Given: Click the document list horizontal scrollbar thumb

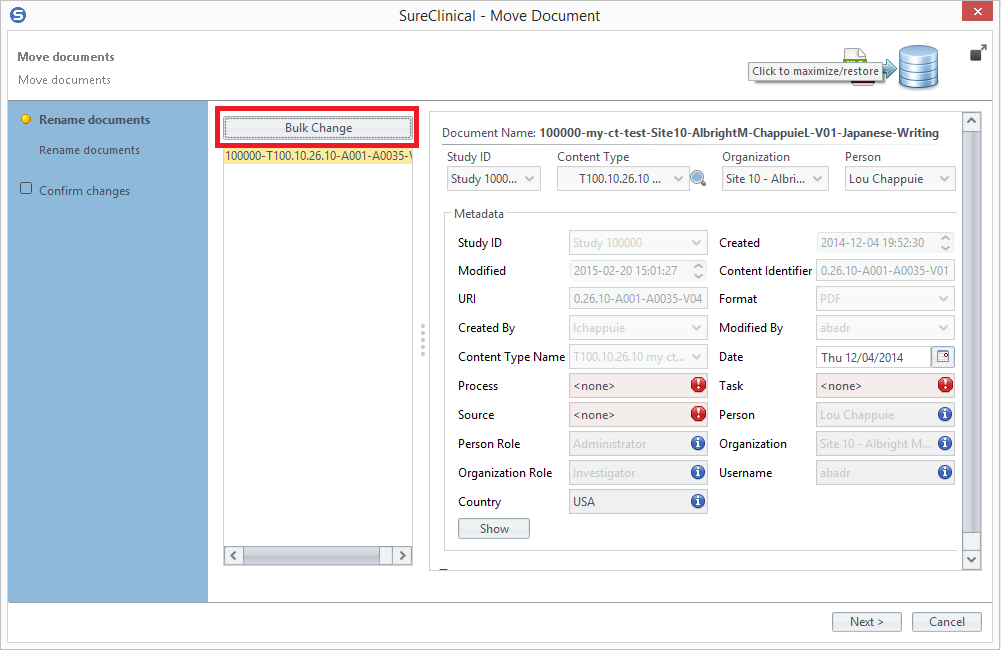Looking at the screenshot, I should click(312, 556).
